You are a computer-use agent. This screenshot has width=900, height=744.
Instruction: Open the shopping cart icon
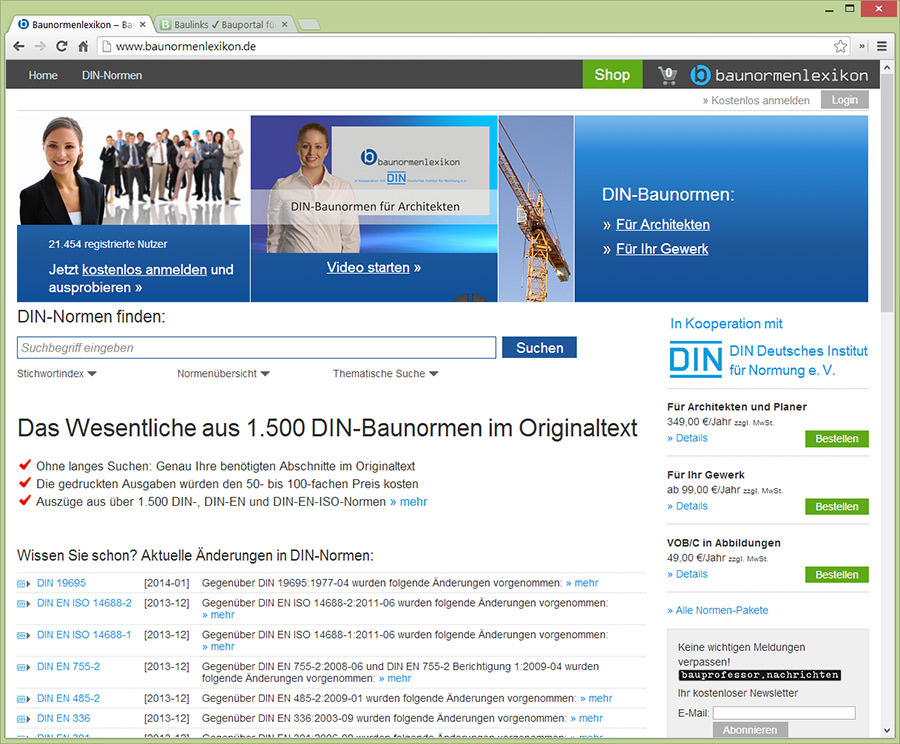(667, 75)
